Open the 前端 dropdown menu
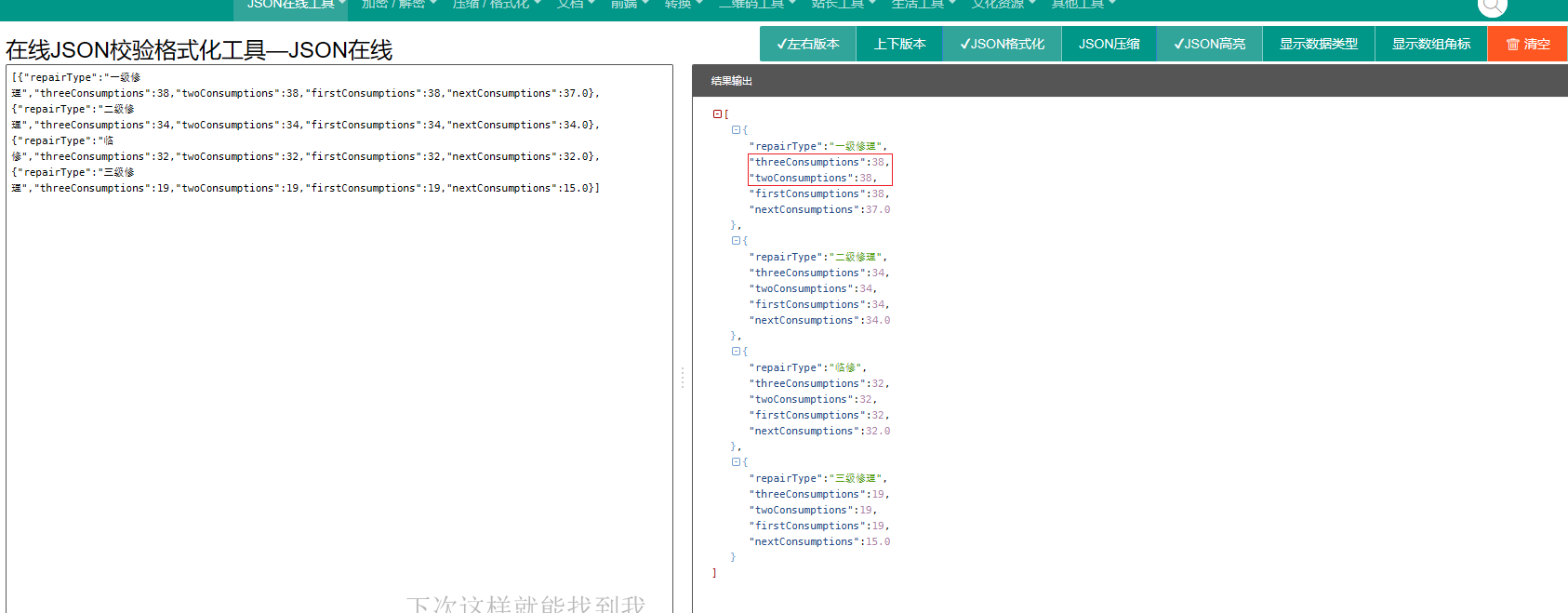1568x613 pixels. (x=629, y=5)
